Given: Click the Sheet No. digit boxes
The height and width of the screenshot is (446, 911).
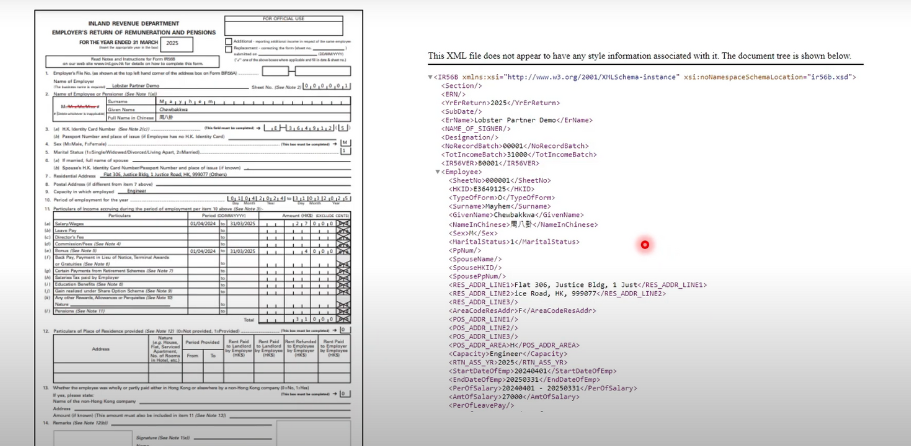Looking at the screenshot, I should [327, 86].
